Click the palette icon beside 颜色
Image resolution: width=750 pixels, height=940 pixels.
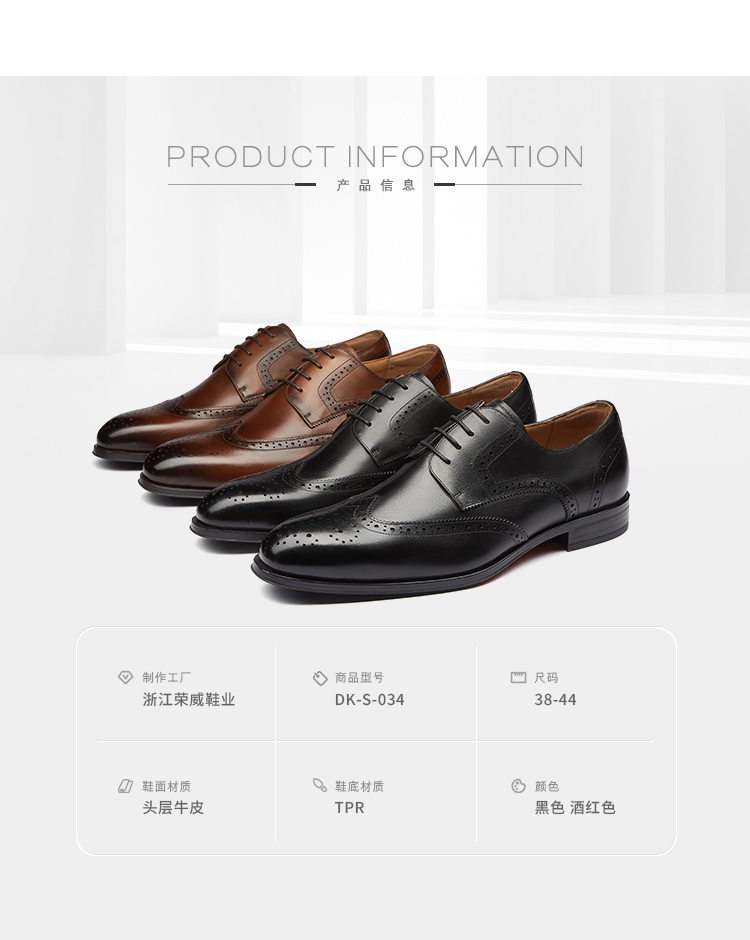click(519, 786)
